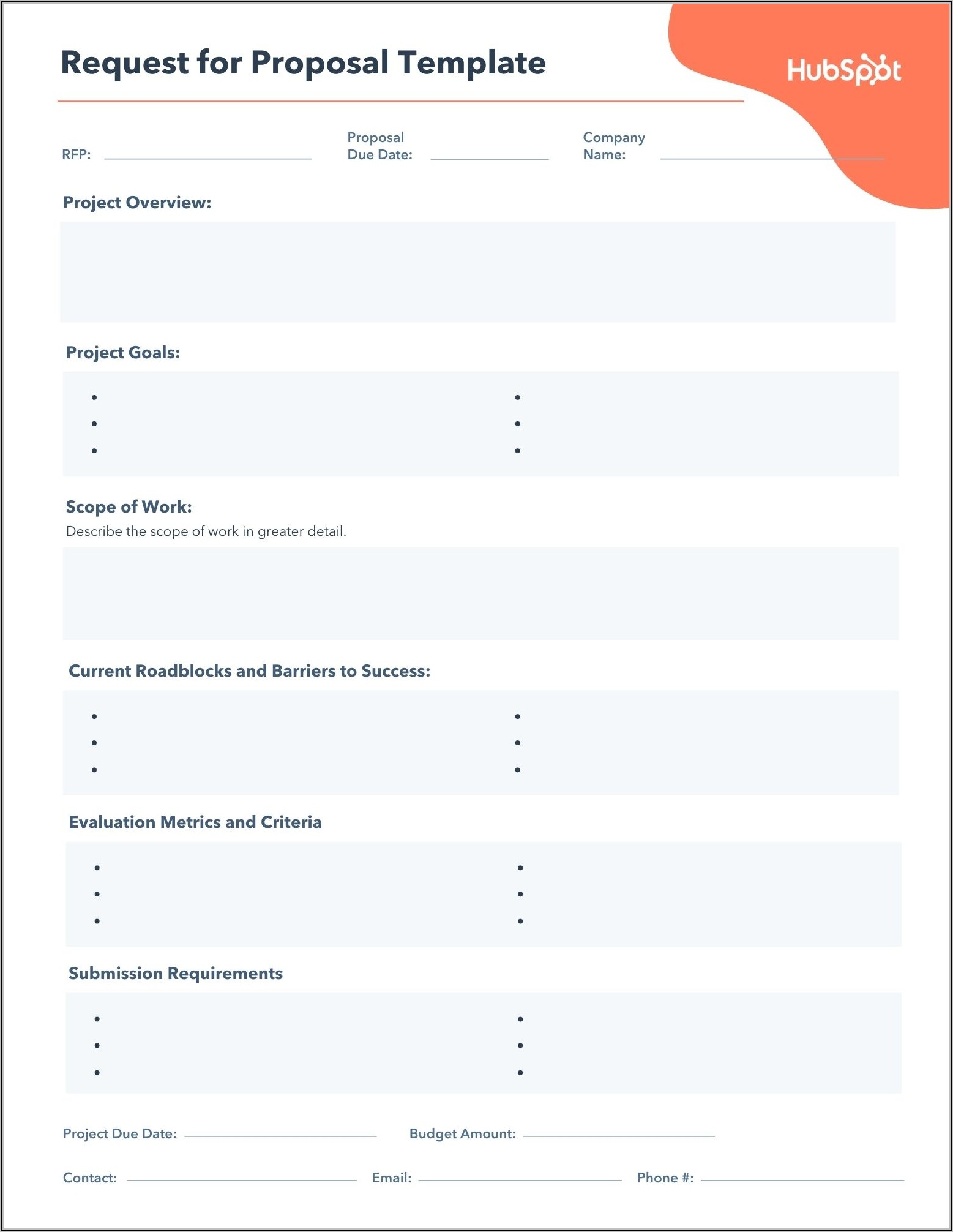This screenshot has height=1232, width=953.
Task: Click the HubSpot logo
Action: (x=843, y=70)
